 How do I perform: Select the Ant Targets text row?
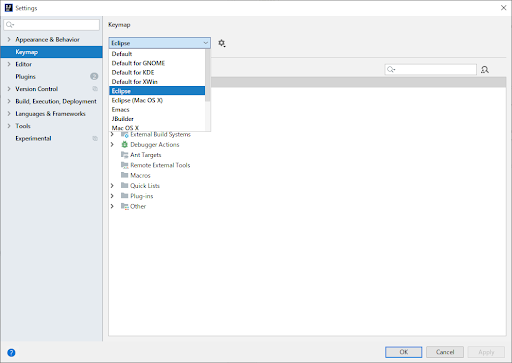coord(146,155)
